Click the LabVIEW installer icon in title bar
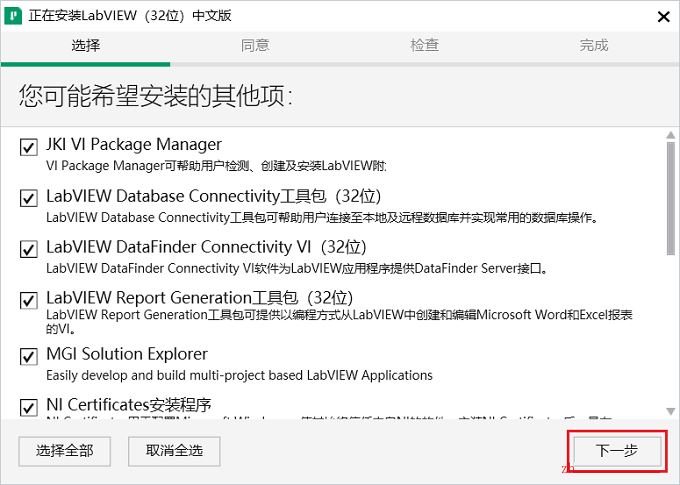Viewport: 680px width, 485px height. point(14,17)
